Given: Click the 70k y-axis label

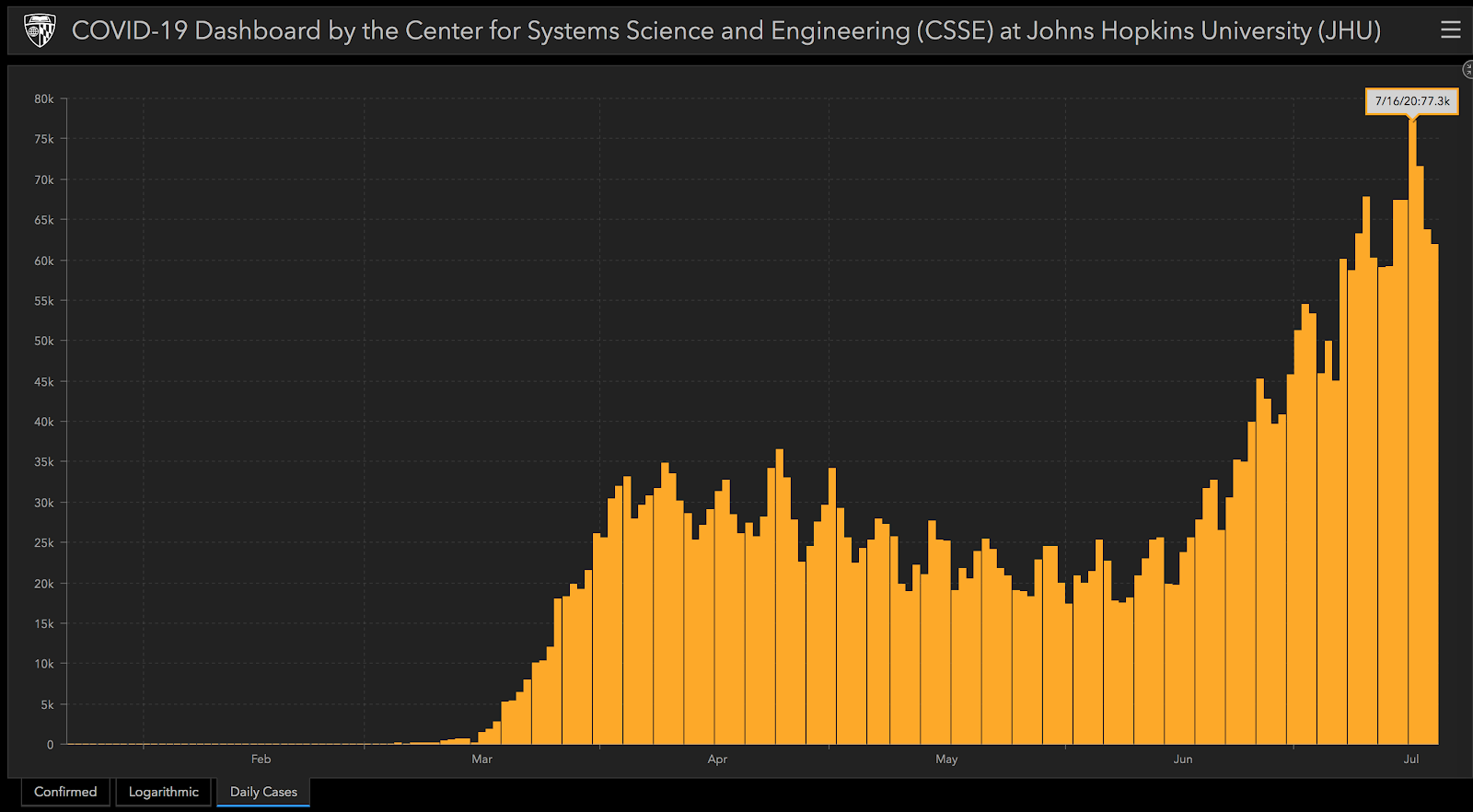Looking at the screenshot, I should tap(44, 180).
